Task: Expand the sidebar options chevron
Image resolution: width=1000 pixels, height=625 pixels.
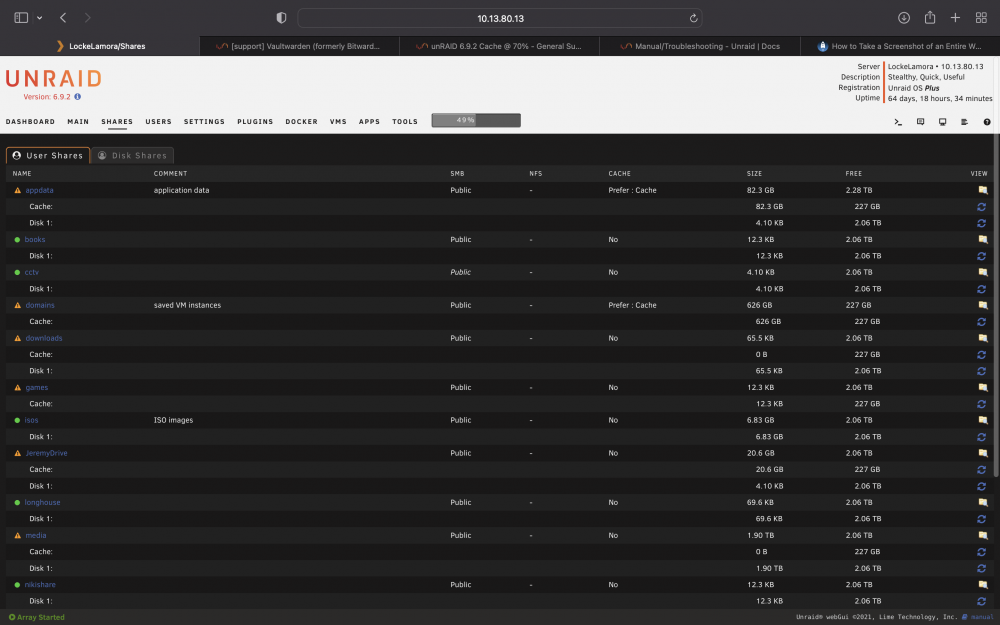Action: click(x=40, y=18)
